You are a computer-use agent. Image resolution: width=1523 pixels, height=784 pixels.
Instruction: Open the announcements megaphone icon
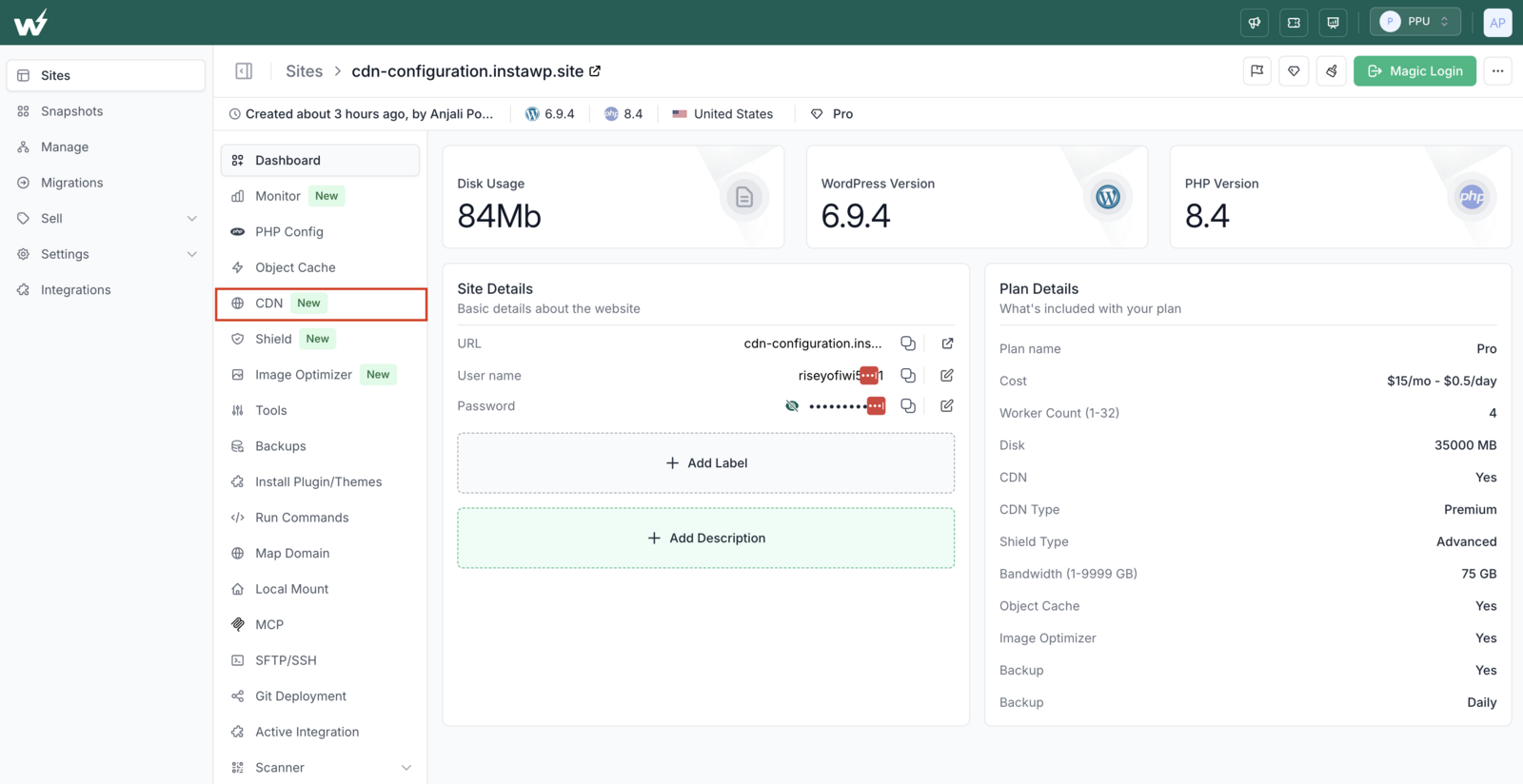tap(1255, 22)
